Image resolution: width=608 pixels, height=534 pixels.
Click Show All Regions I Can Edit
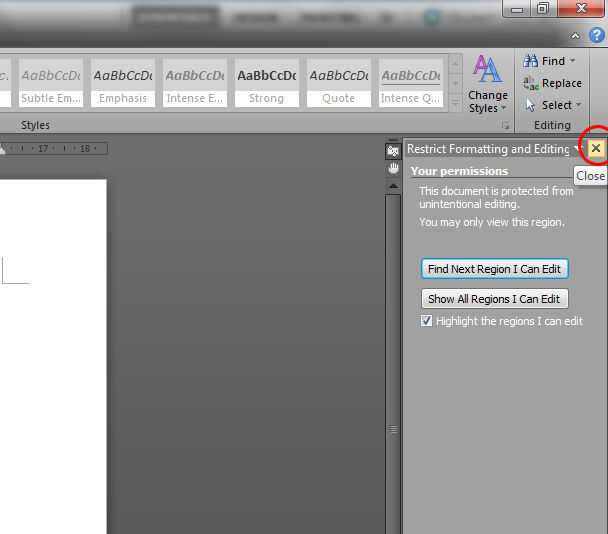pyautogui.click(x=494, y=299)
